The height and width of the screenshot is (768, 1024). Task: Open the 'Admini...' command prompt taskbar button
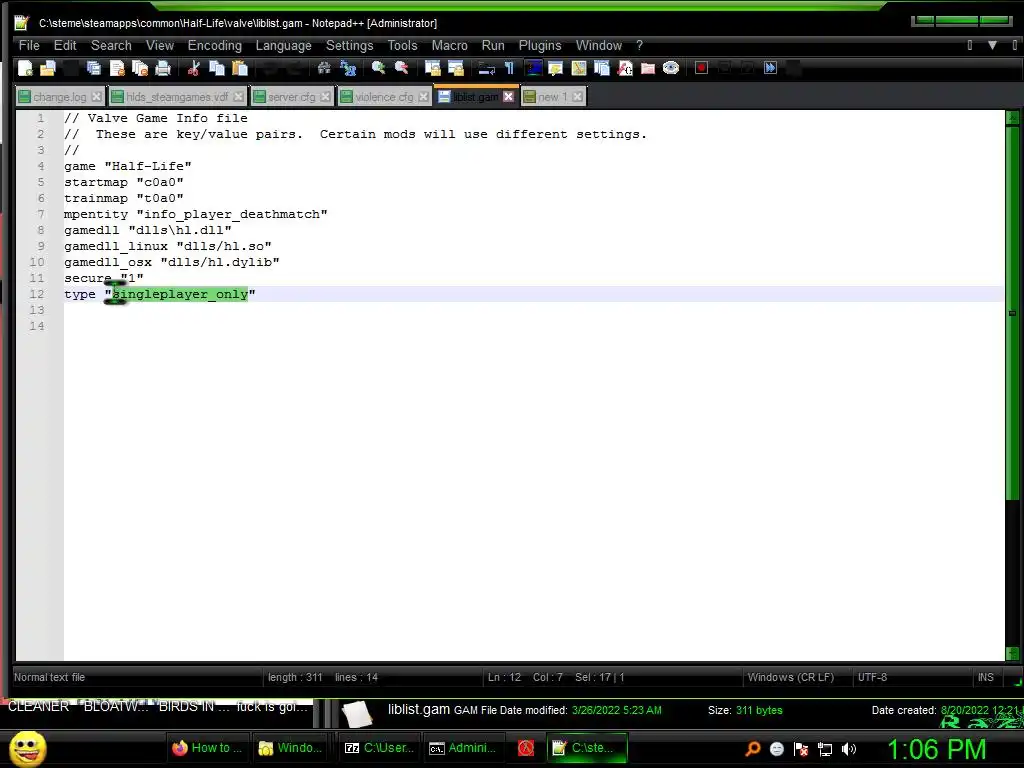[462, 748]
